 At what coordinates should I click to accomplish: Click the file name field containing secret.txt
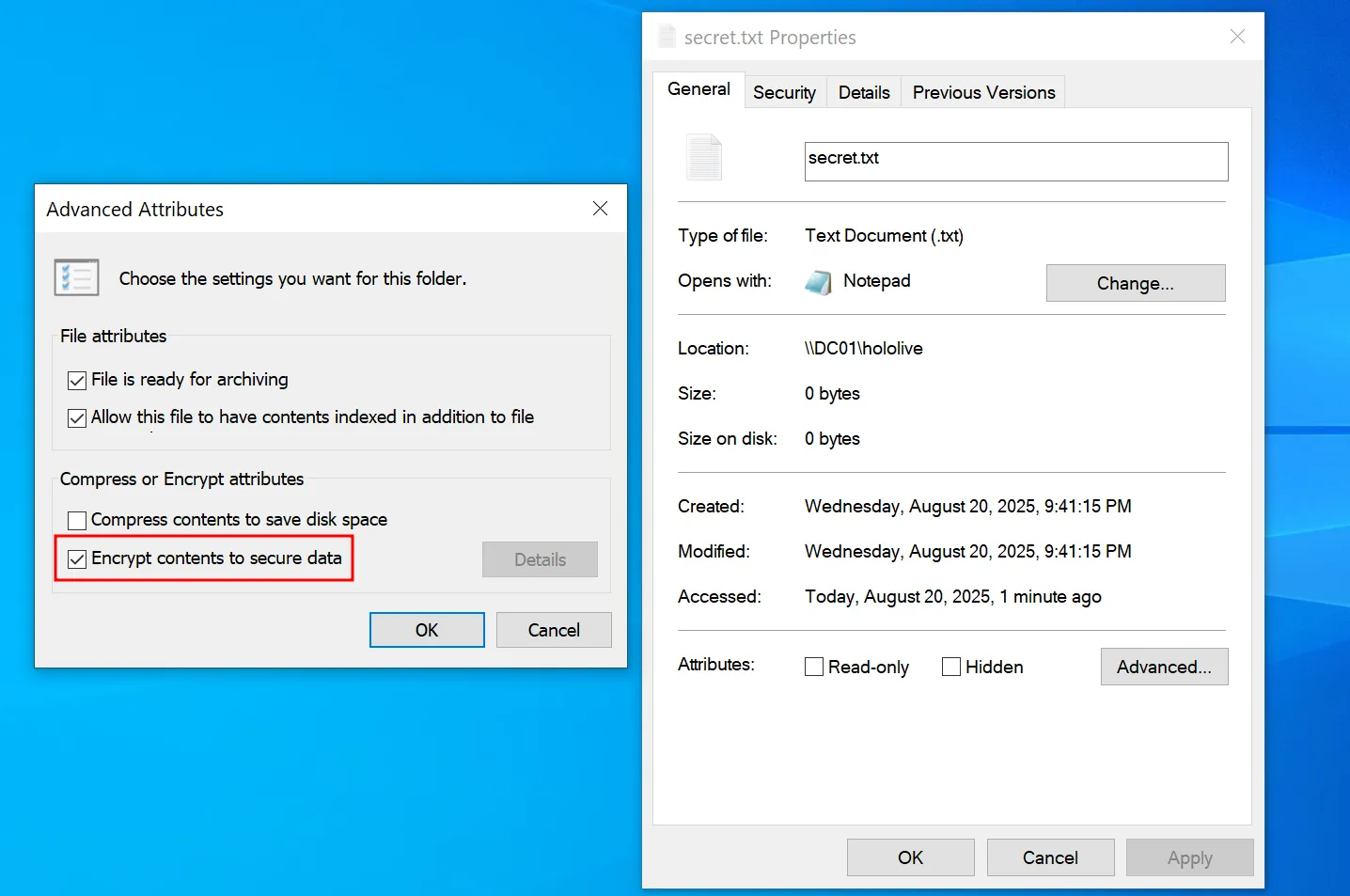1016,162
